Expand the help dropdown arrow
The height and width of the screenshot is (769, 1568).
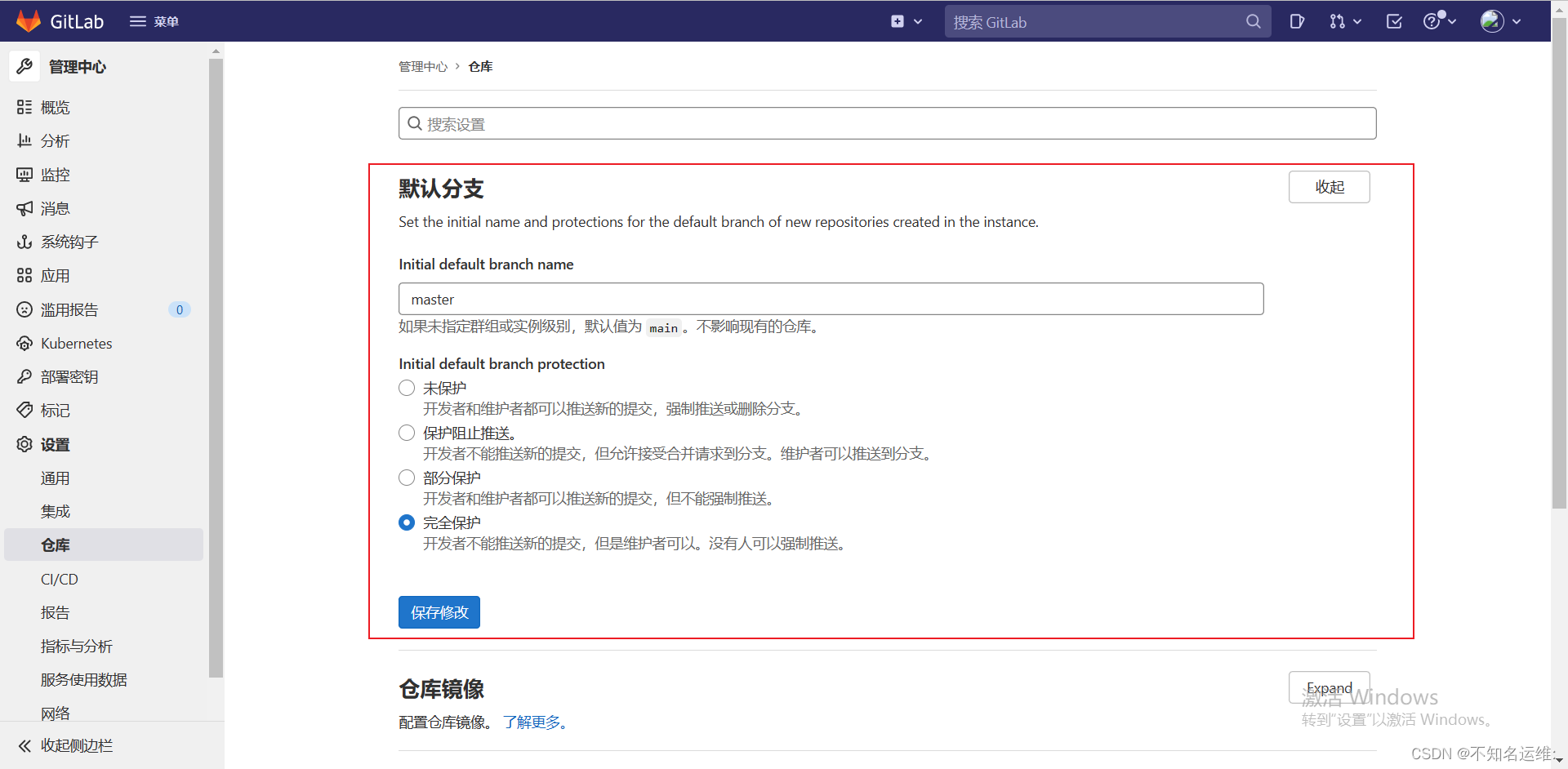tap(1452, 22)
